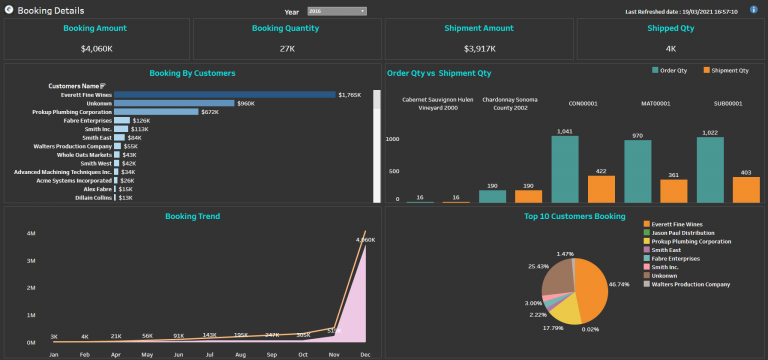Click the Dec month axis label
Image resolution: width=768 pixels, height=360 pixels.
point(365,354)
